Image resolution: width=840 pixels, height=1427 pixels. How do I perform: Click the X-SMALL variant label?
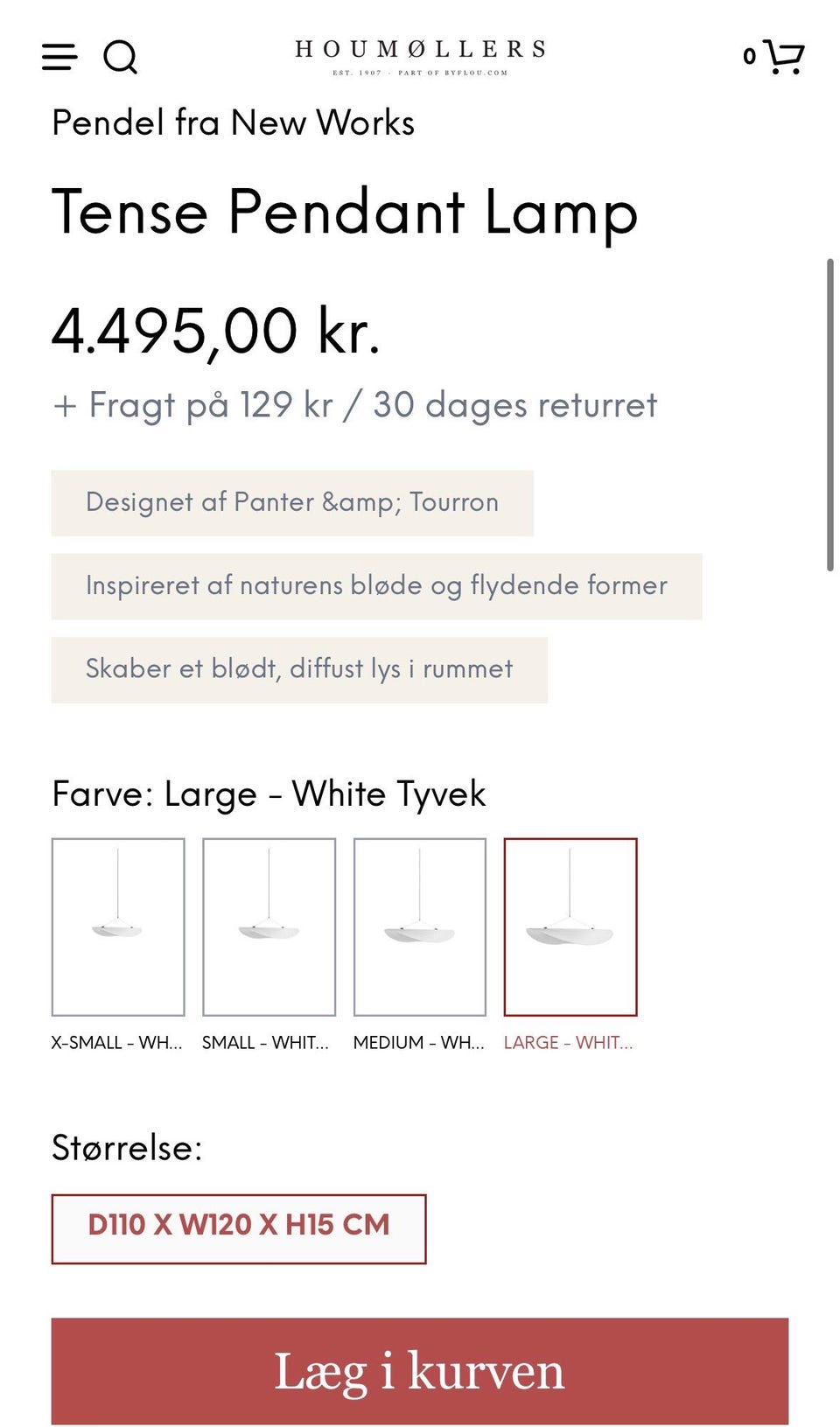[117, 1043]
